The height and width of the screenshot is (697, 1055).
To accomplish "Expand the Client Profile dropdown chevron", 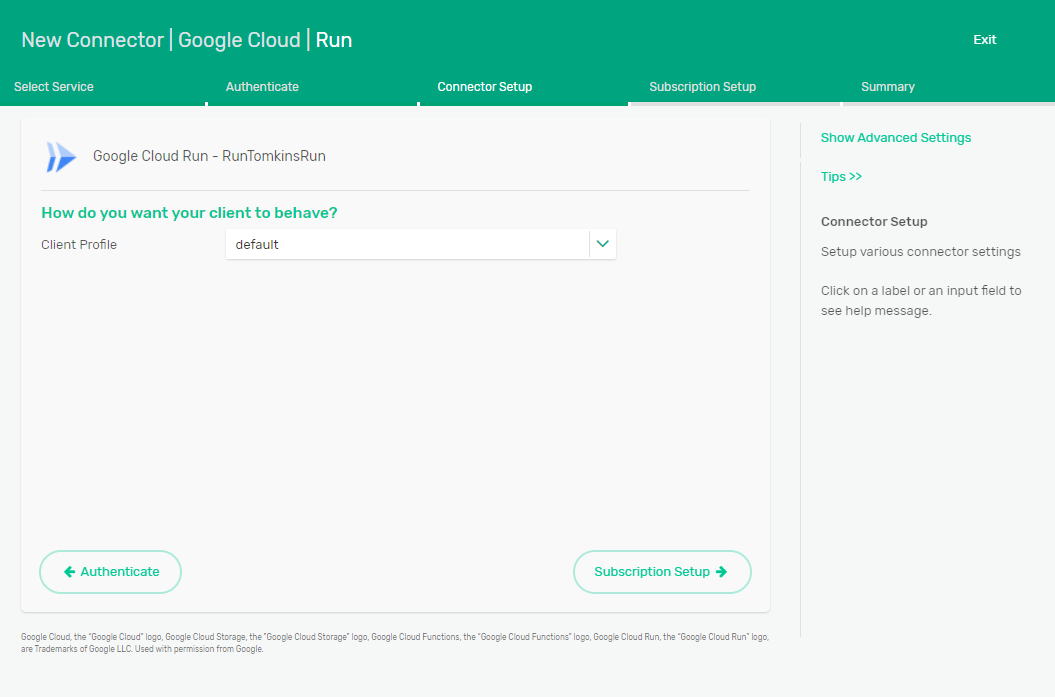I will (602, 244).
